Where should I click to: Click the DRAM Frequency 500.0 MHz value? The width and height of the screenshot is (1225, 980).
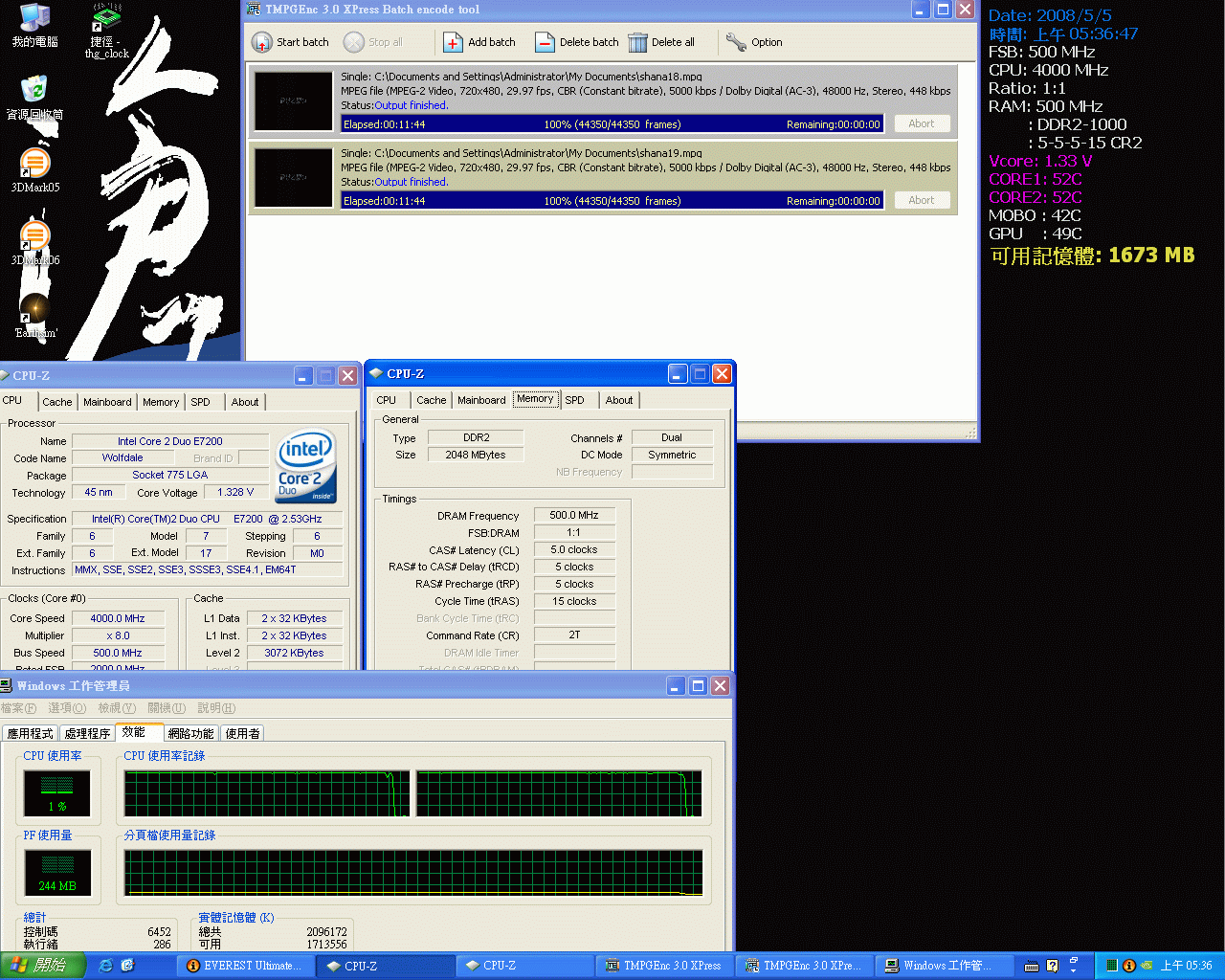click(x=574, y=515)
